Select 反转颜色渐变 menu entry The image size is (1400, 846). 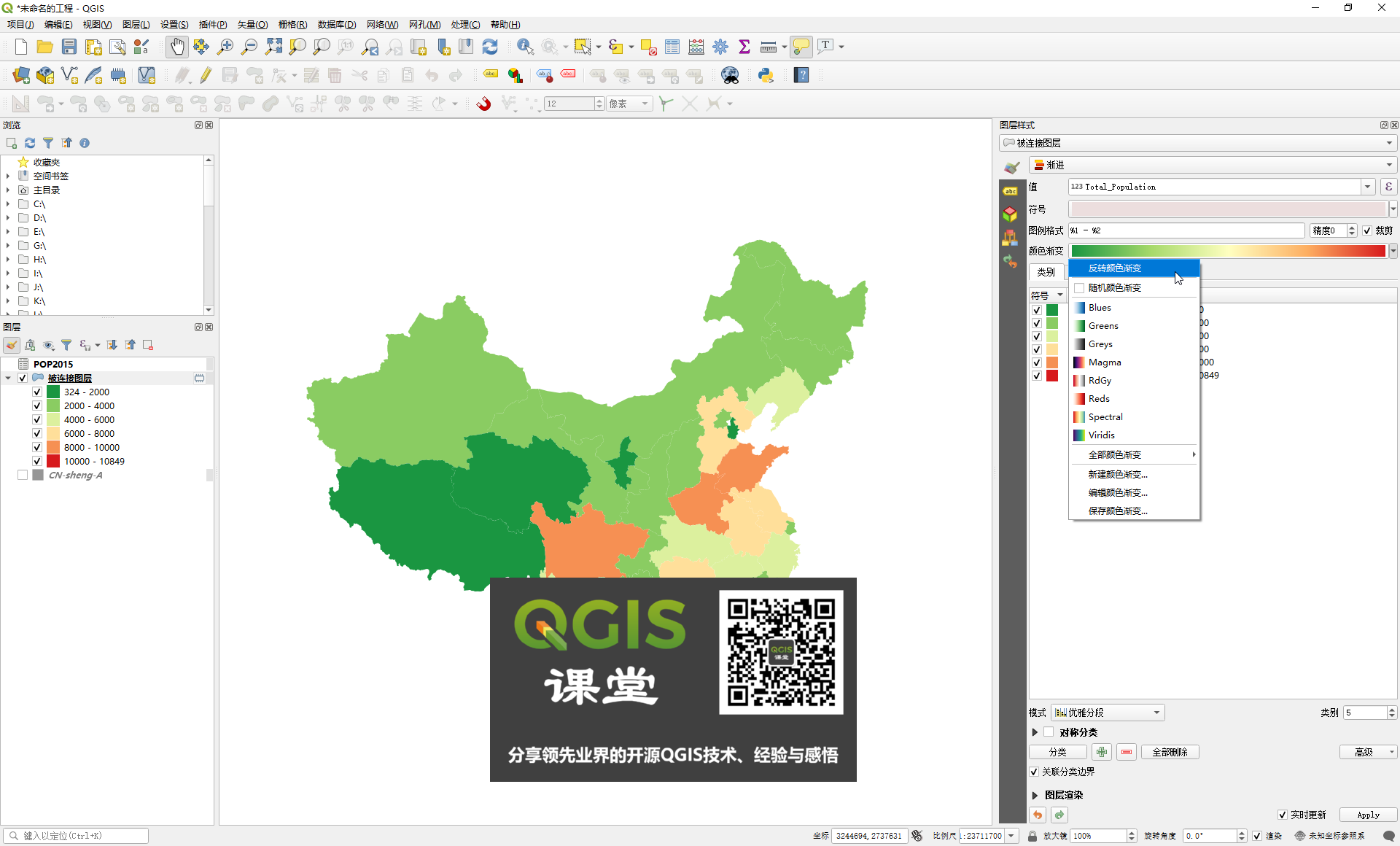(1134, 268)
